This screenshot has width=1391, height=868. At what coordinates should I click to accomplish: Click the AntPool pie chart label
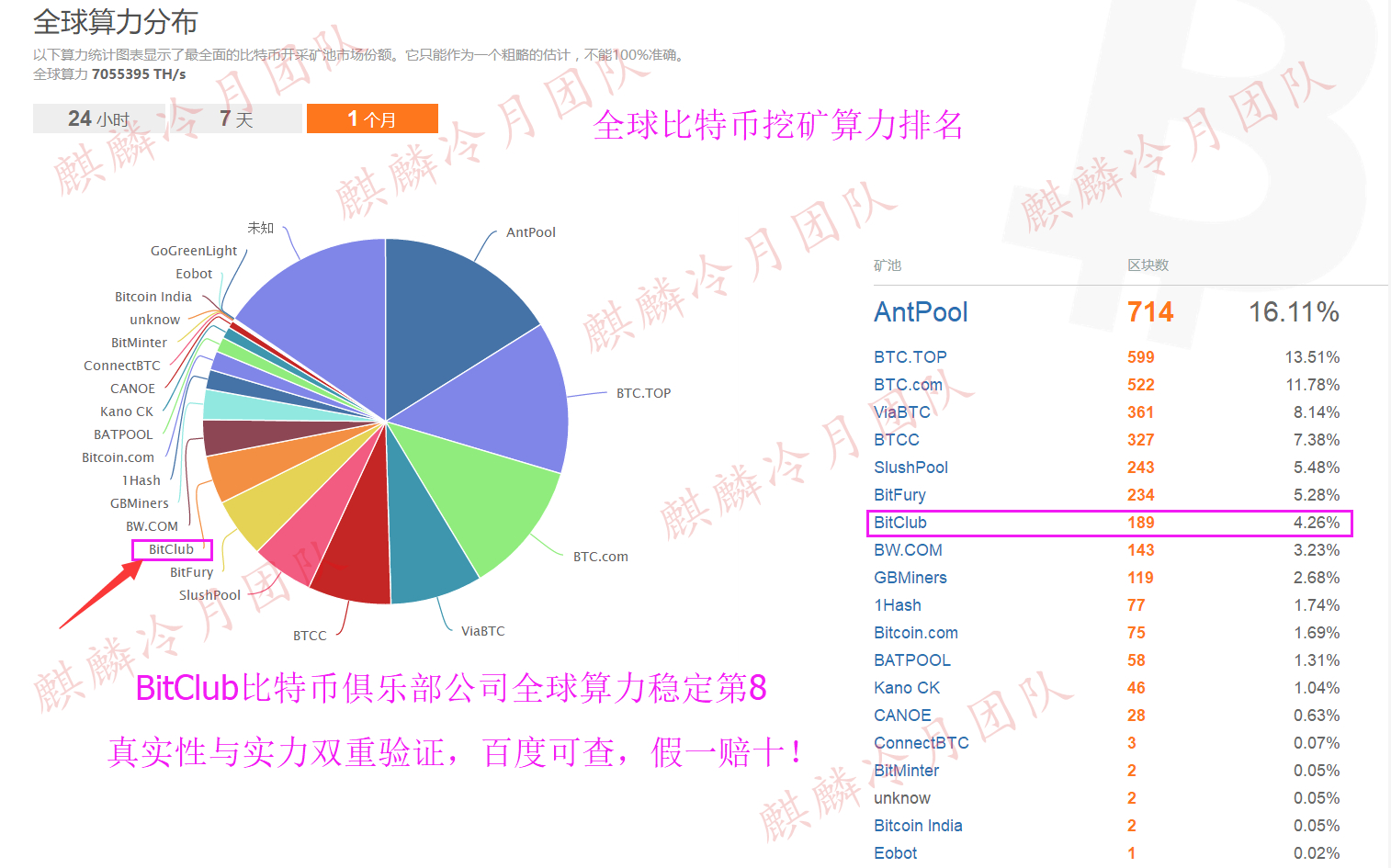pos(531,232)
